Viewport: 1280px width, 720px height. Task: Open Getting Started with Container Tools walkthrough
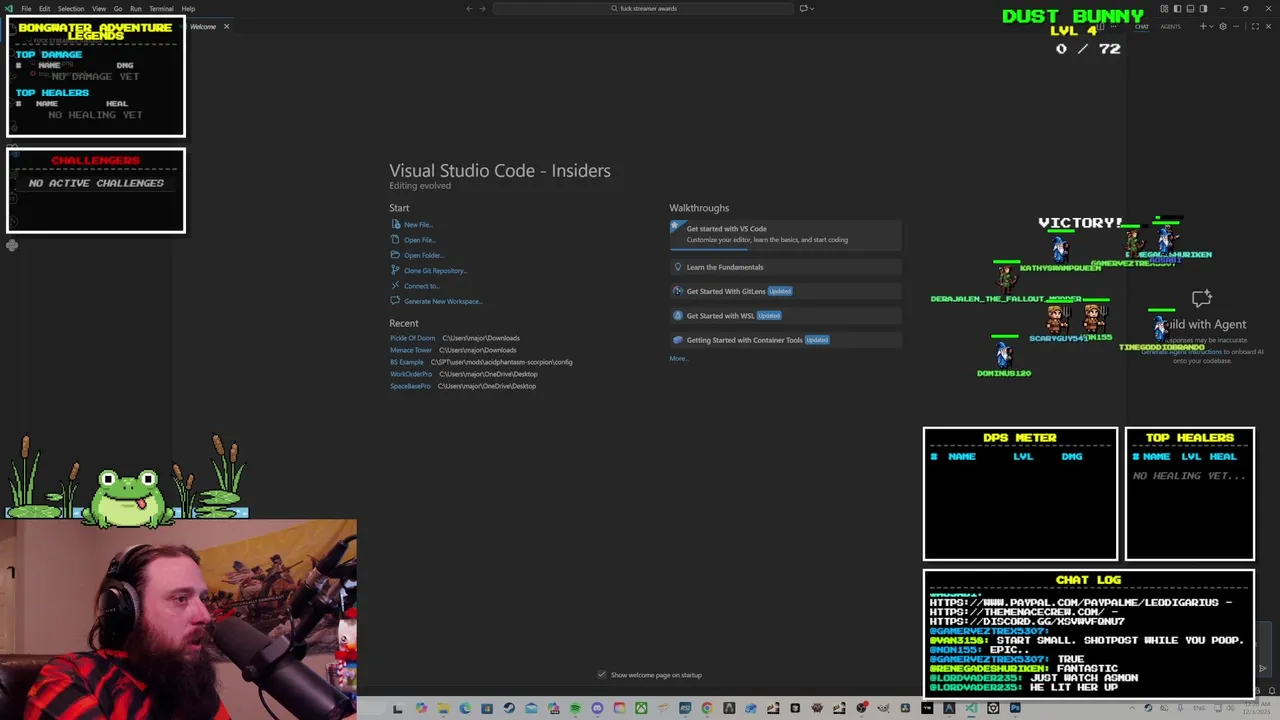tap(786, 340)
